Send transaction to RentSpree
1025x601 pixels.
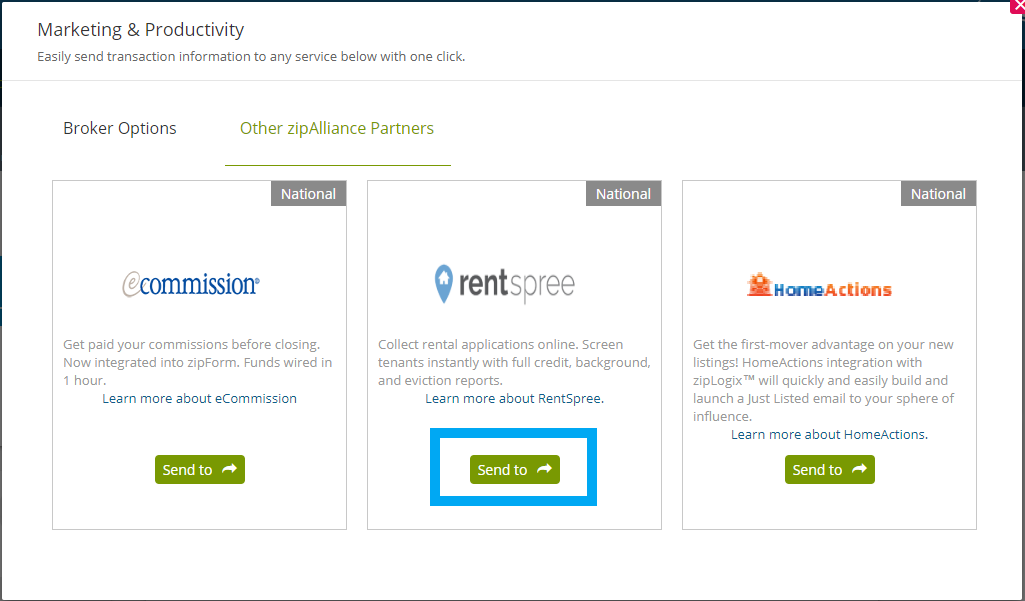coord(514,470)
